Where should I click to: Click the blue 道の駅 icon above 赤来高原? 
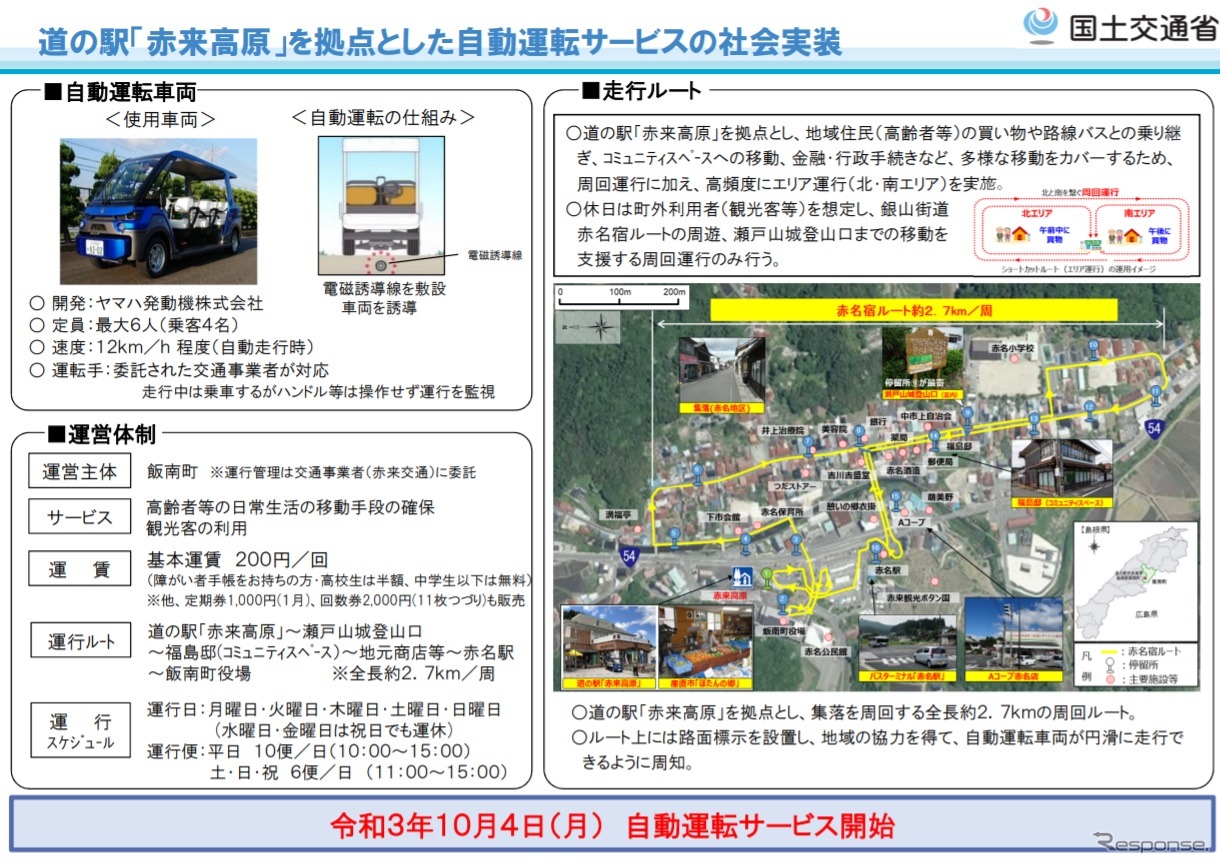coord(742,577)
